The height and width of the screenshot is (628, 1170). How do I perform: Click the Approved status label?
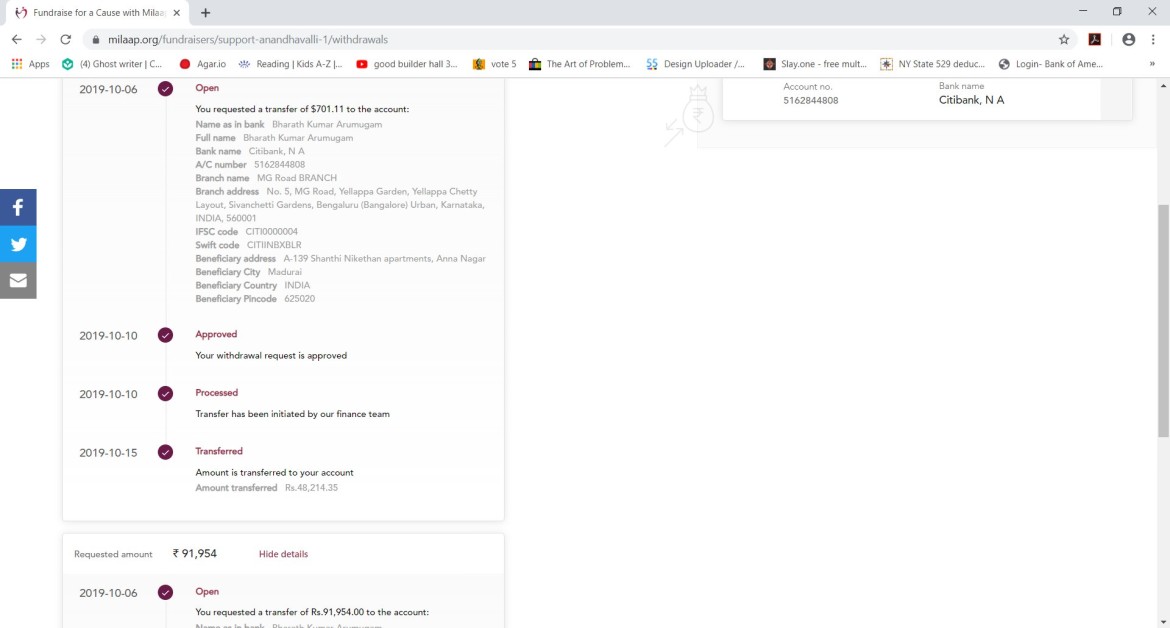tap(216, 334)
